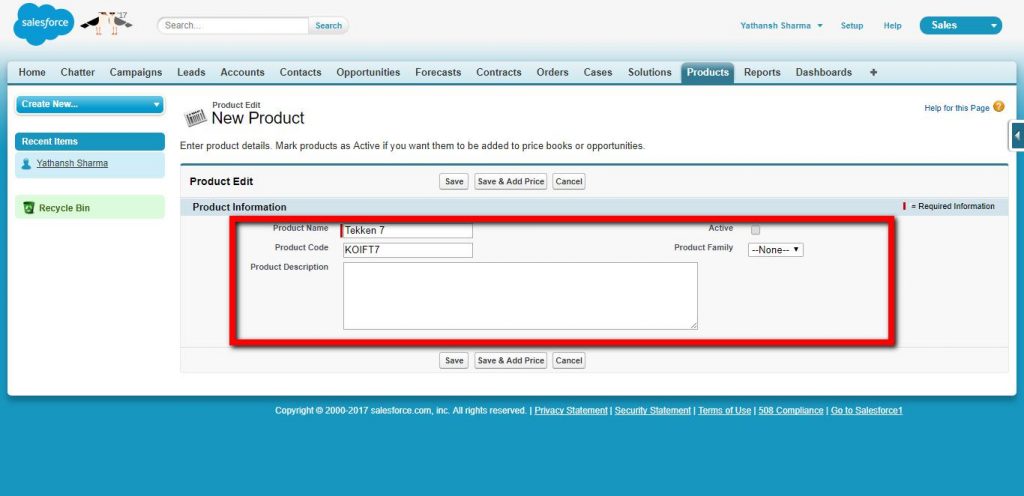Click the Search button
1024x496 pixels.
tap(328, 25)
